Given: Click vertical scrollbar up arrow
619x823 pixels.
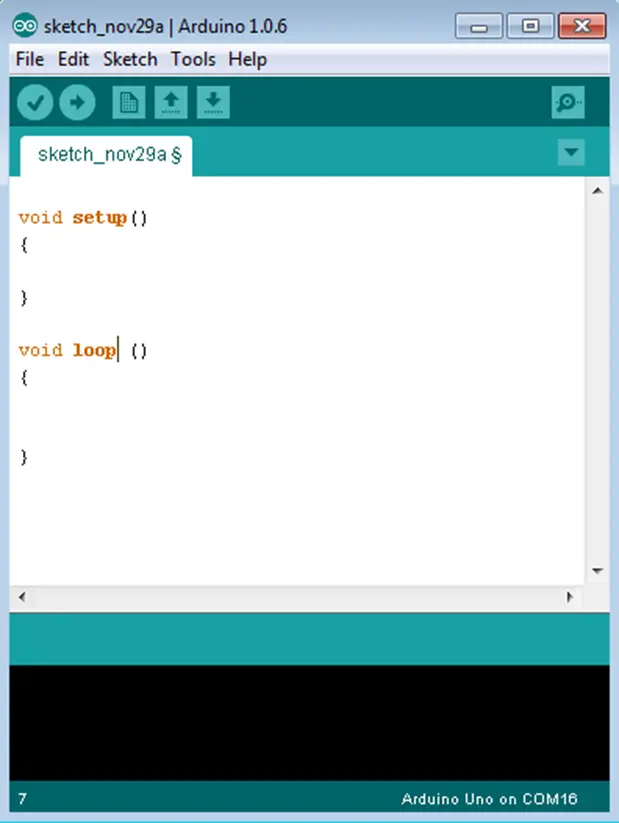Looking at the screenshot, I should (x=597, y=191).
